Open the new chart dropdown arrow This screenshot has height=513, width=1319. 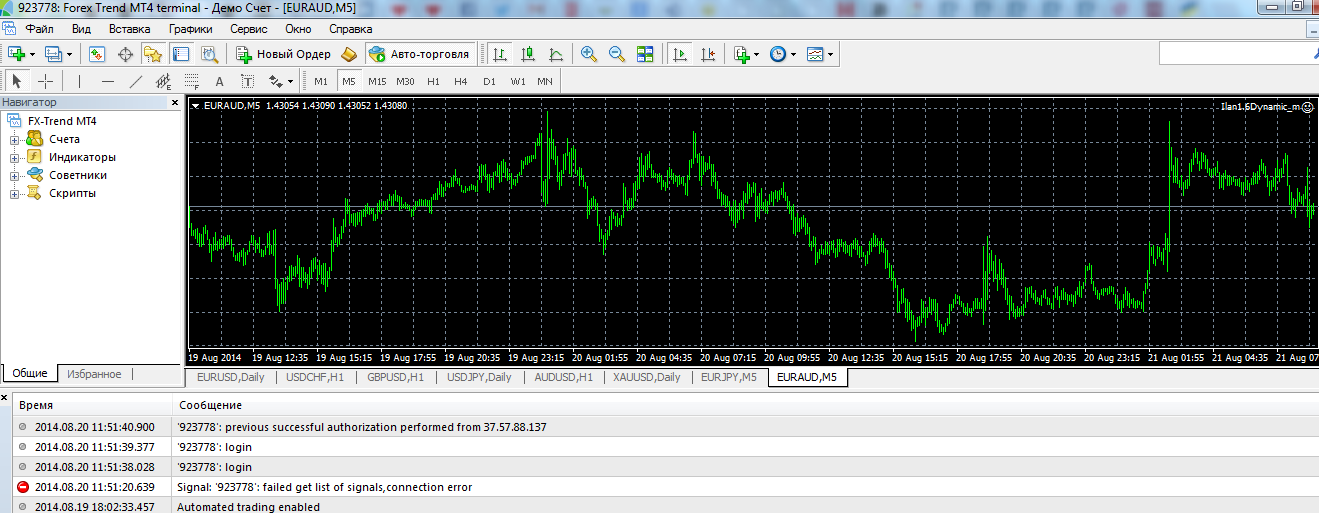pyautogui.click(x=32, y=55)
